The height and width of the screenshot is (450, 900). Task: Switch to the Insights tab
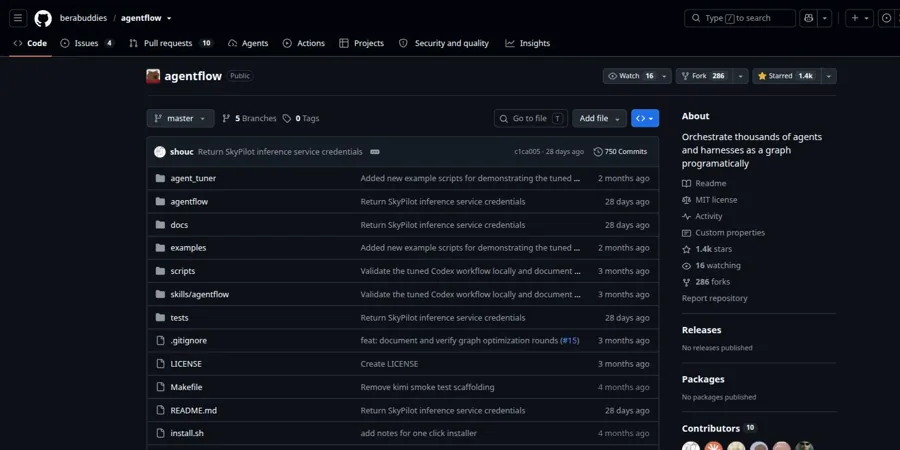(x=527, y=43)
